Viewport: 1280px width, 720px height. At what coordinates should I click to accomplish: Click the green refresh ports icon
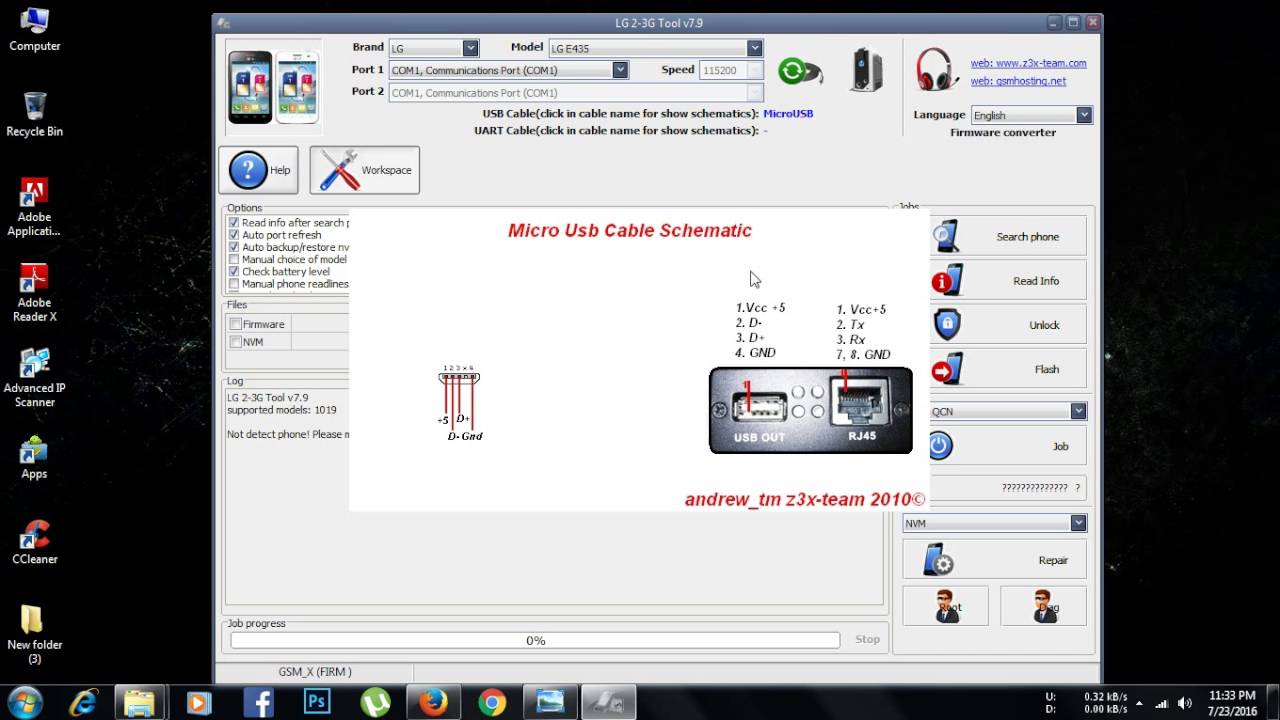click(799, 71)
